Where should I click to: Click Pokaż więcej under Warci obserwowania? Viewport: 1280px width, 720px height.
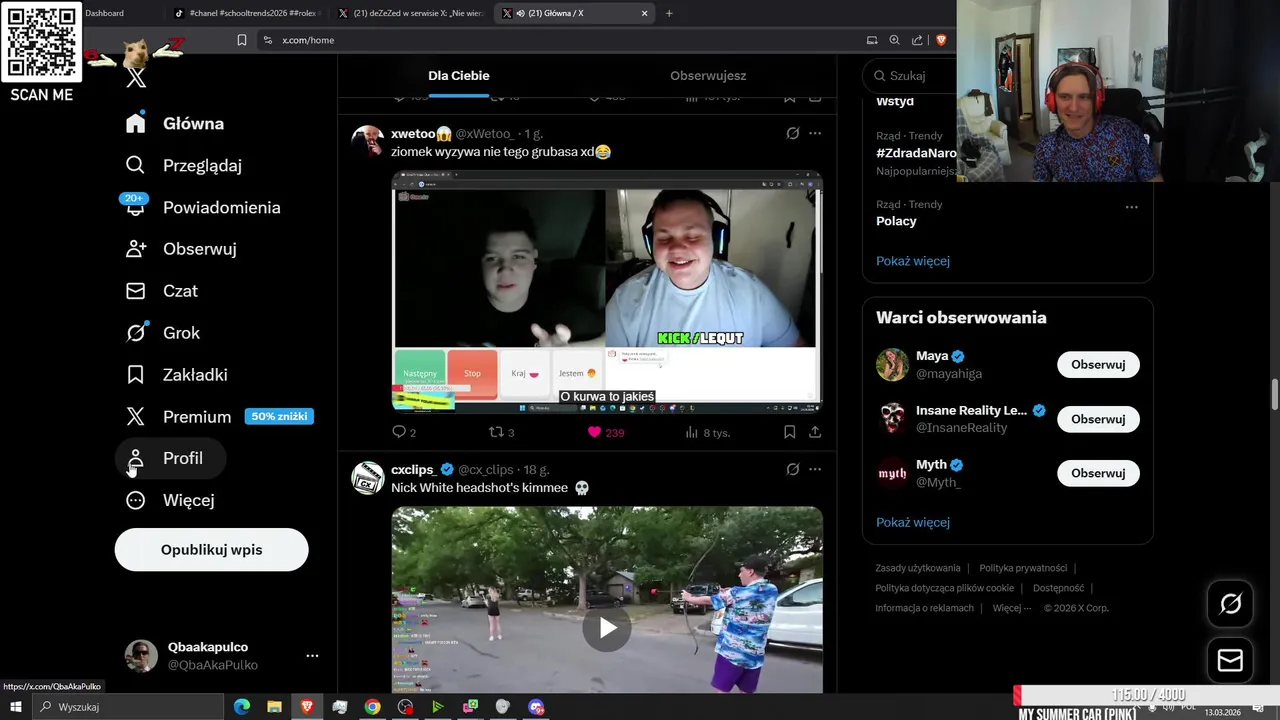click(x=913, y=522)
